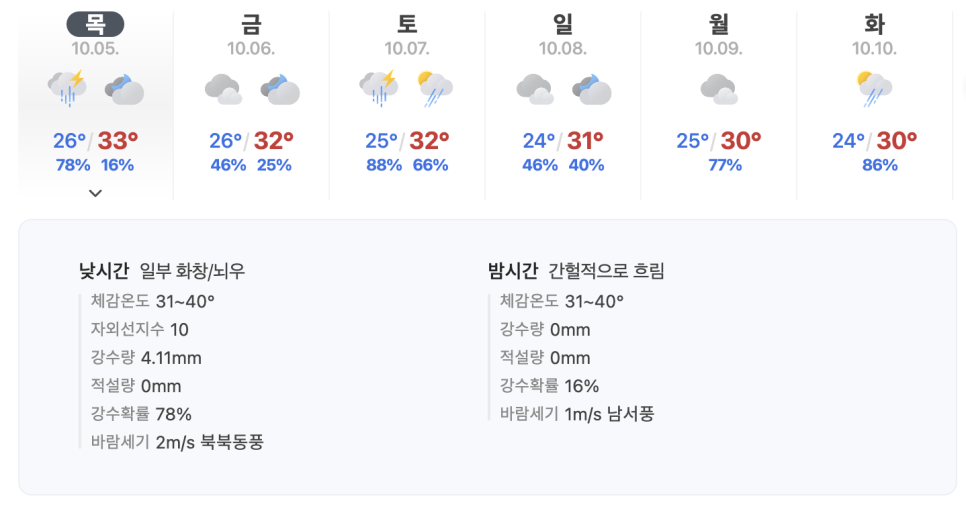Click Friday daytime cloudy icon
This screenshot has width=966, height=513.
tap(223, 89)
